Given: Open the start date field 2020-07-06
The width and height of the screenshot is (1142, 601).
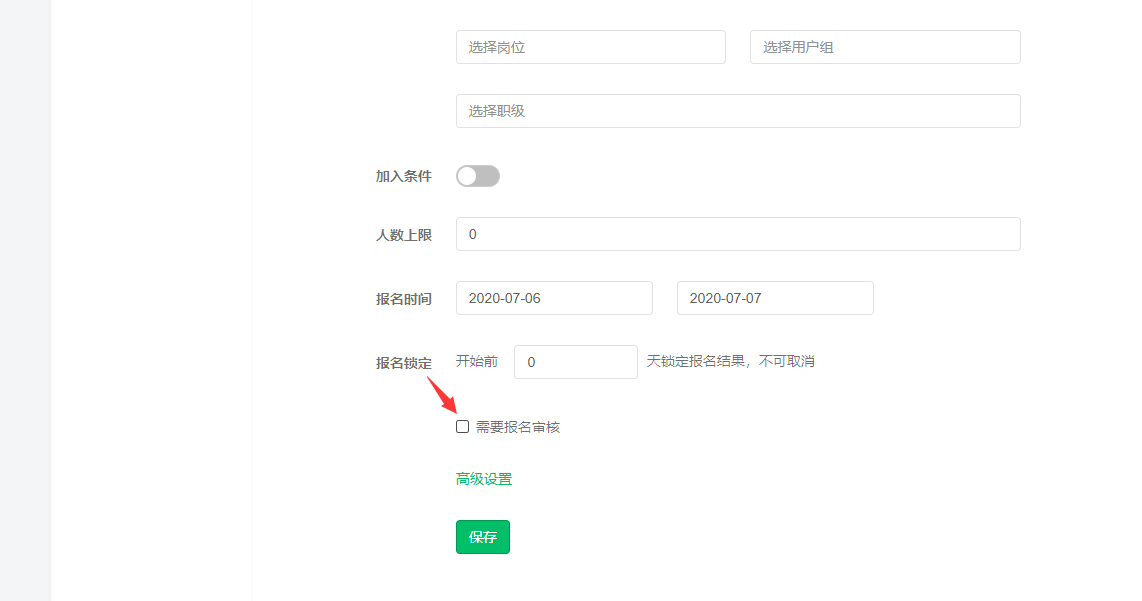Looking at the screenshot, I should coord(554,298).
